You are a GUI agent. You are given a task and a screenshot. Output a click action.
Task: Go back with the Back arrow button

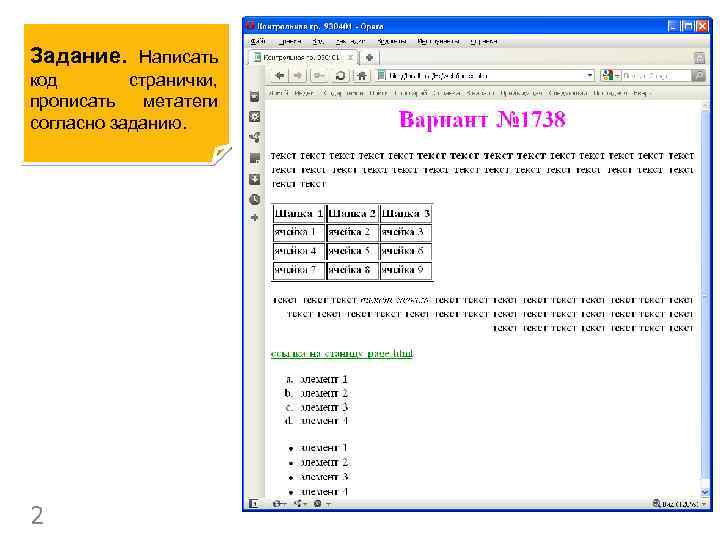pos(279,75)
